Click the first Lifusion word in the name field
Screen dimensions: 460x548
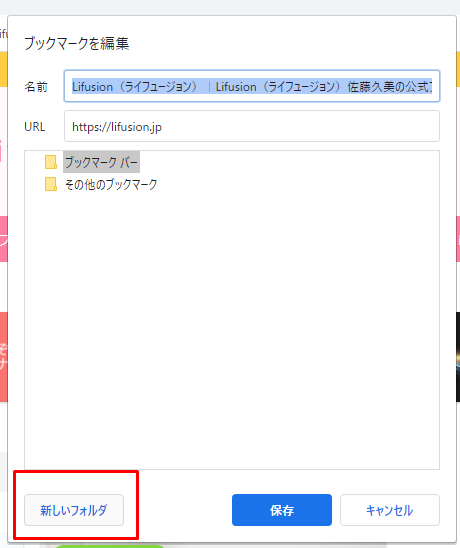pos(92,87)
